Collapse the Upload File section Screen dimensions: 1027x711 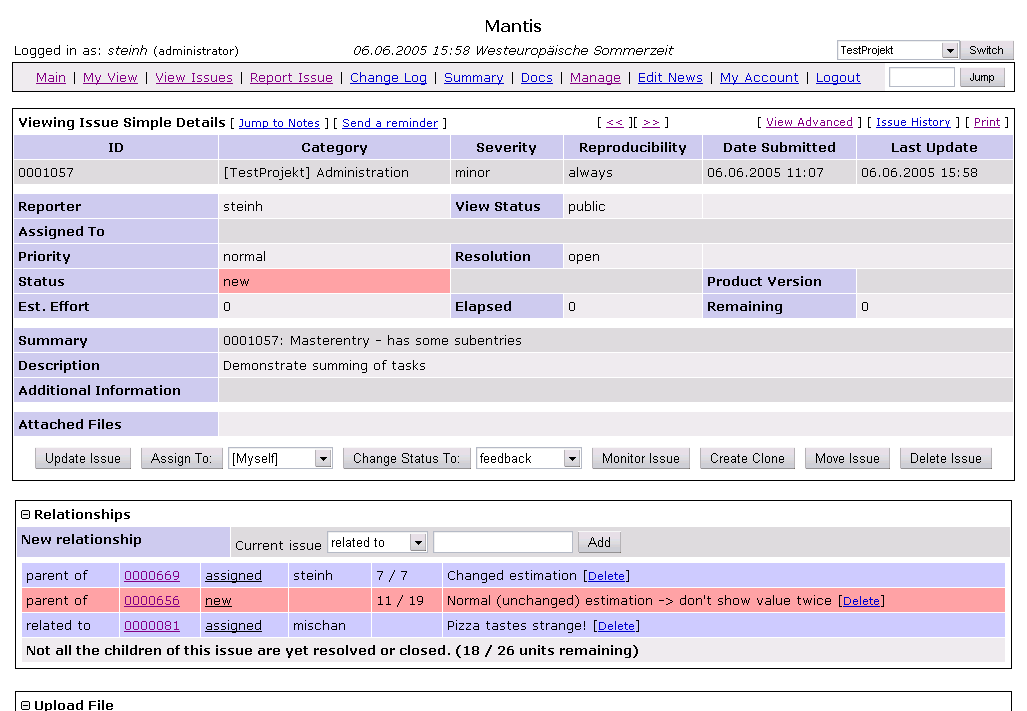[x=26, y=705]
